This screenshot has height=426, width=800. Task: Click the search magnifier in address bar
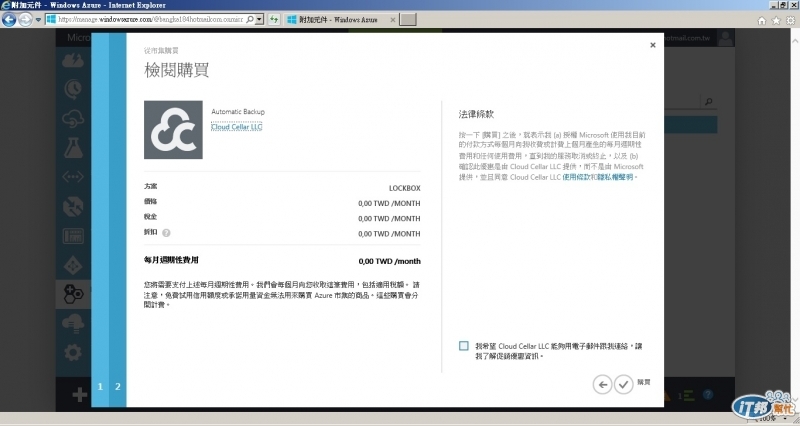coord(250,19)
